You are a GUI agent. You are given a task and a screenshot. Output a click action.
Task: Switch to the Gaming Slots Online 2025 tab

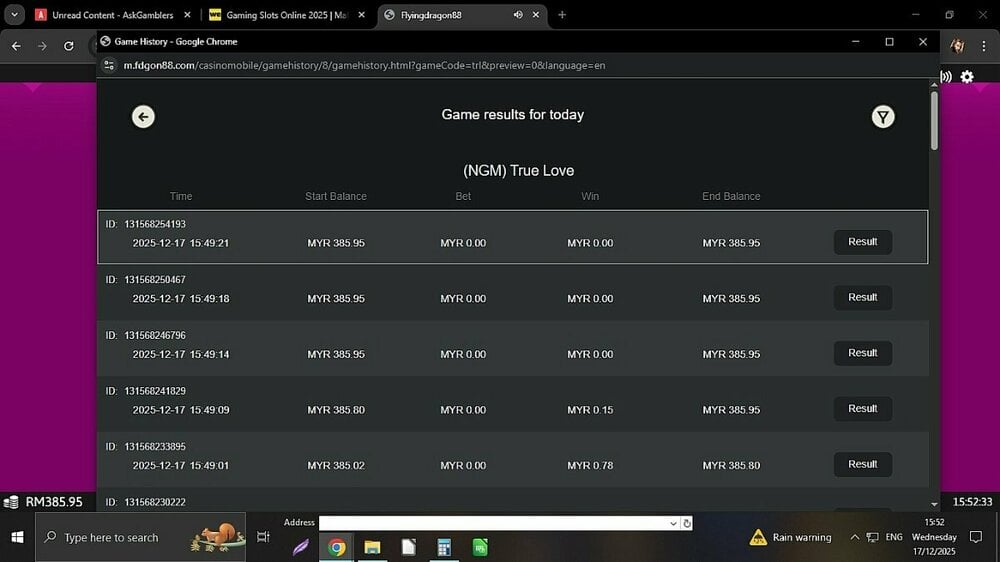click(x=285, y=15)
